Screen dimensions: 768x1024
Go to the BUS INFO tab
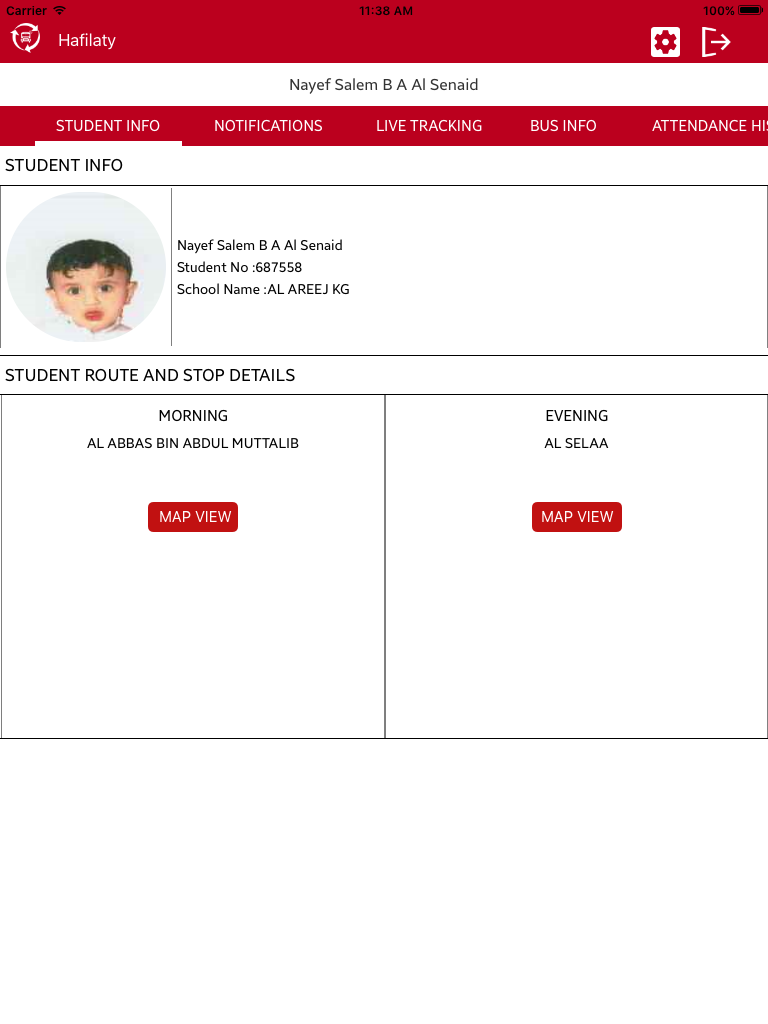[x=563, y=125]
